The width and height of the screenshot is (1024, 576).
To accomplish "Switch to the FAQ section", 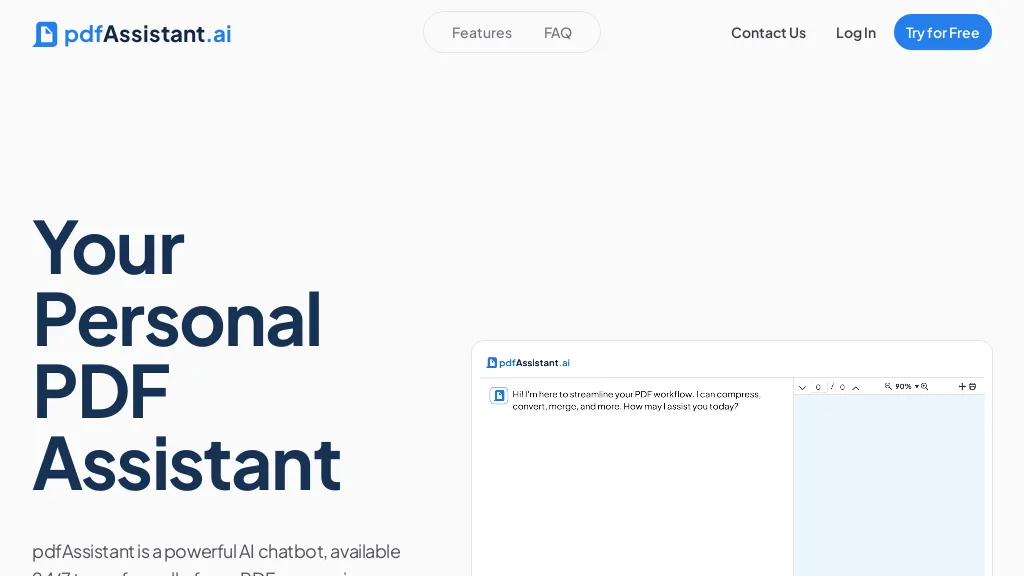I will tap(558, 32).
